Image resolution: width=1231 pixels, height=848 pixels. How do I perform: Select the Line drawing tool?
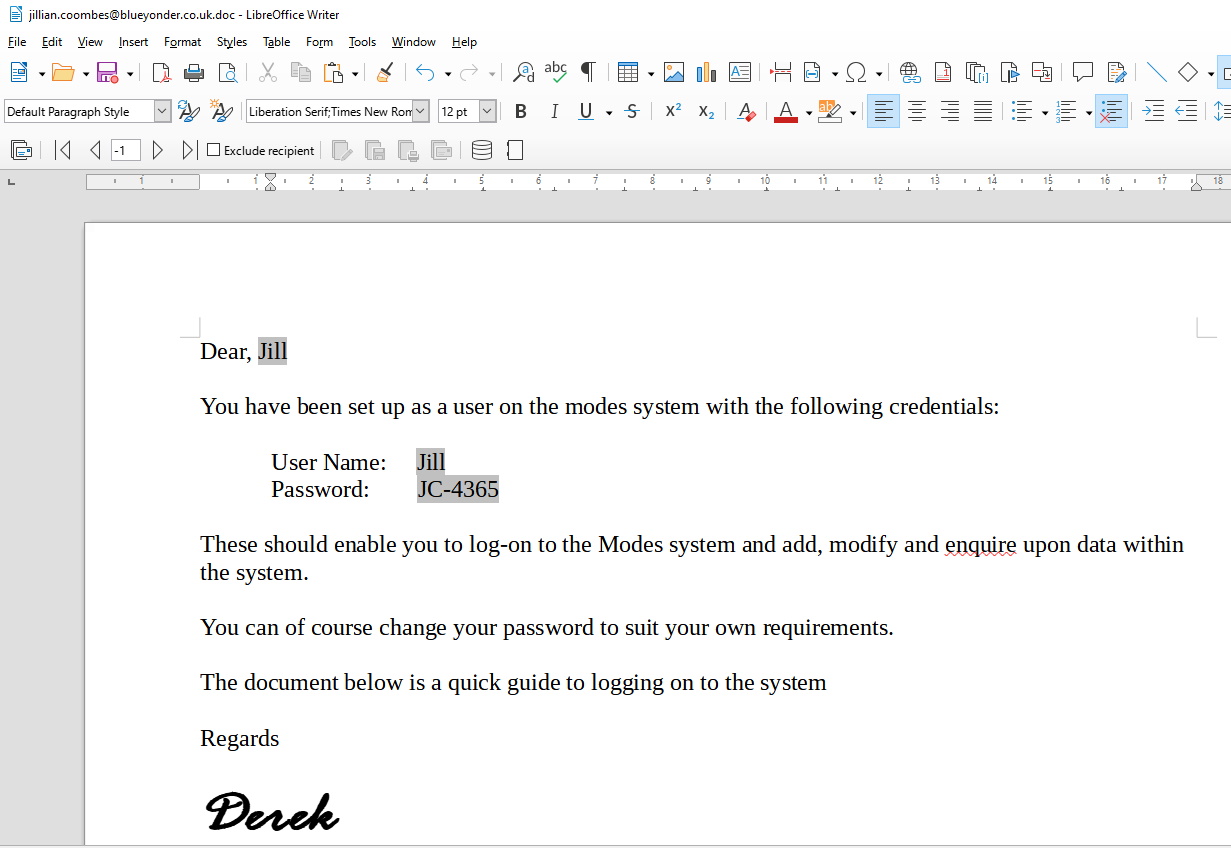1156,73
